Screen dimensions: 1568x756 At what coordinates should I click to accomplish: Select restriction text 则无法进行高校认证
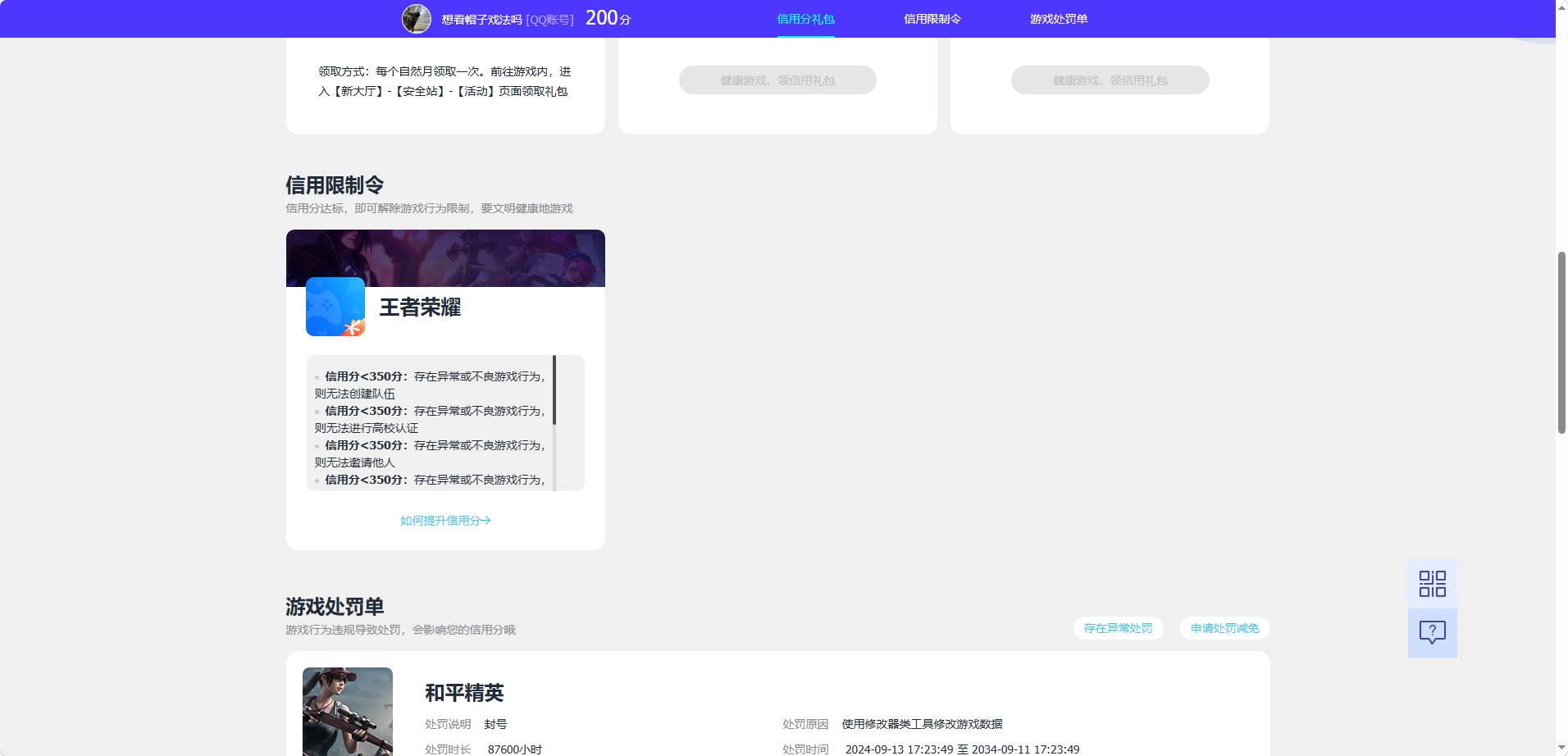coord(366,428)
